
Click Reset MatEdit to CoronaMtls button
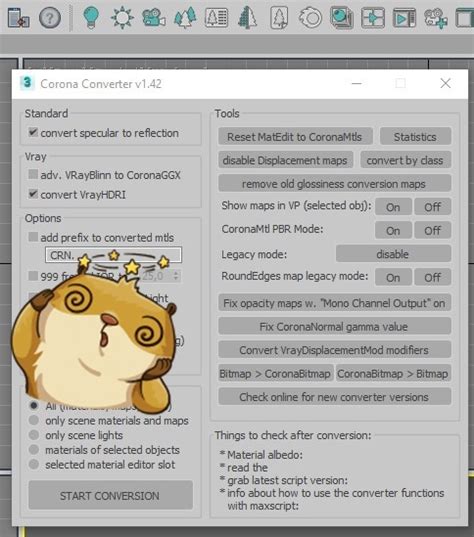pos(295,137)
